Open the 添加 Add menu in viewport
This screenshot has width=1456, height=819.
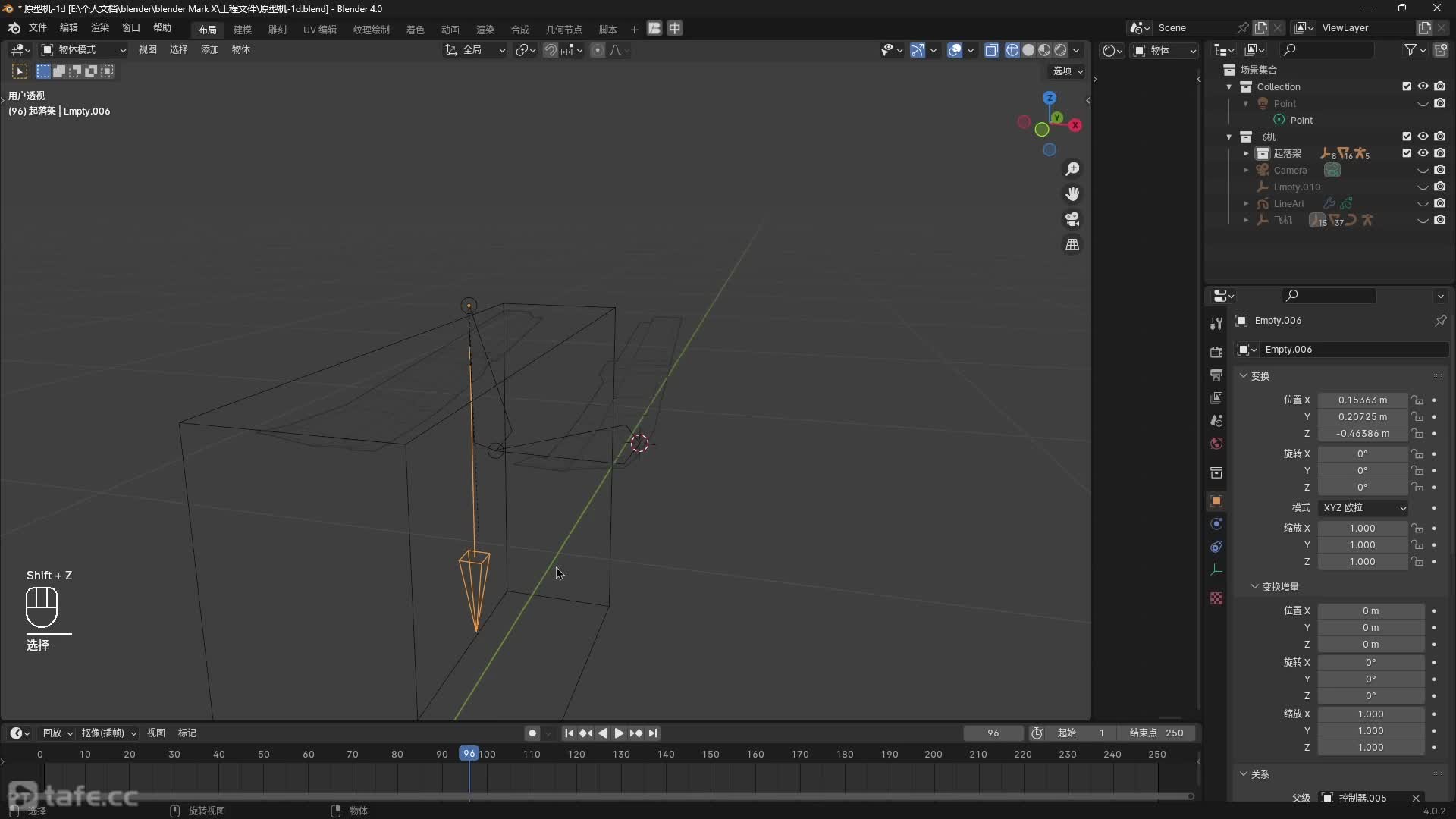click(x=210, y=50)
